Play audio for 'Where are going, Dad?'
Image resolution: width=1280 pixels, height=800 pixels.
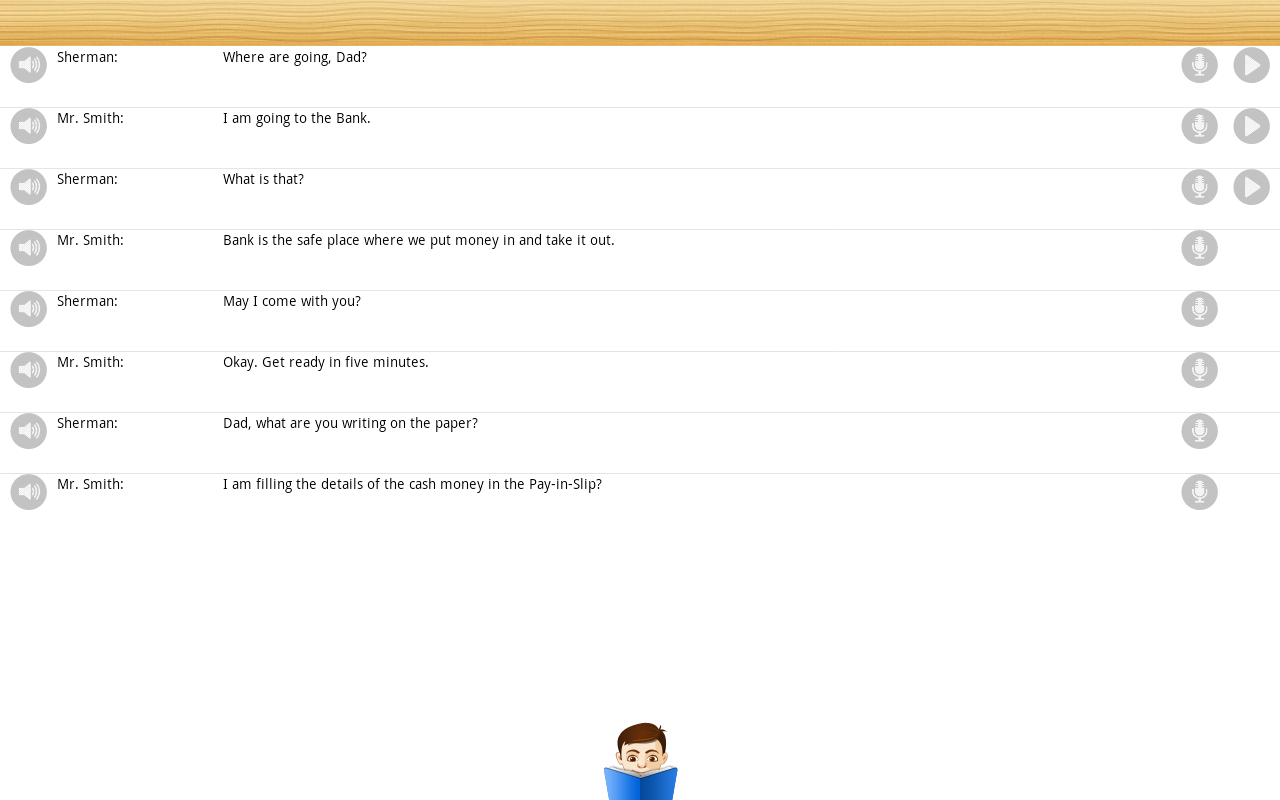tap(29, 65)
